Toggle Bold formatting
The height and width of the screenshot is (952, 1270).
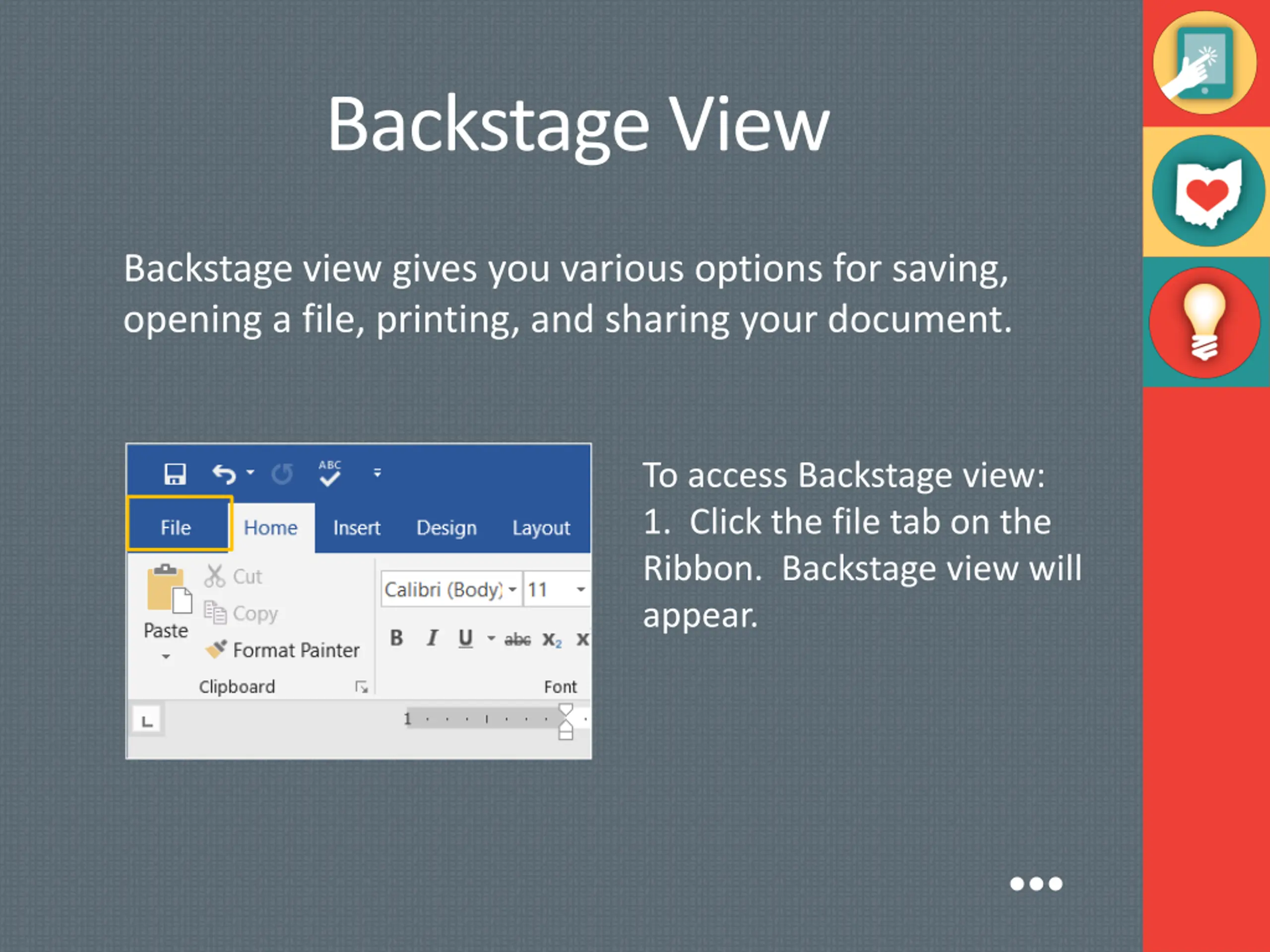coord(396,638)
